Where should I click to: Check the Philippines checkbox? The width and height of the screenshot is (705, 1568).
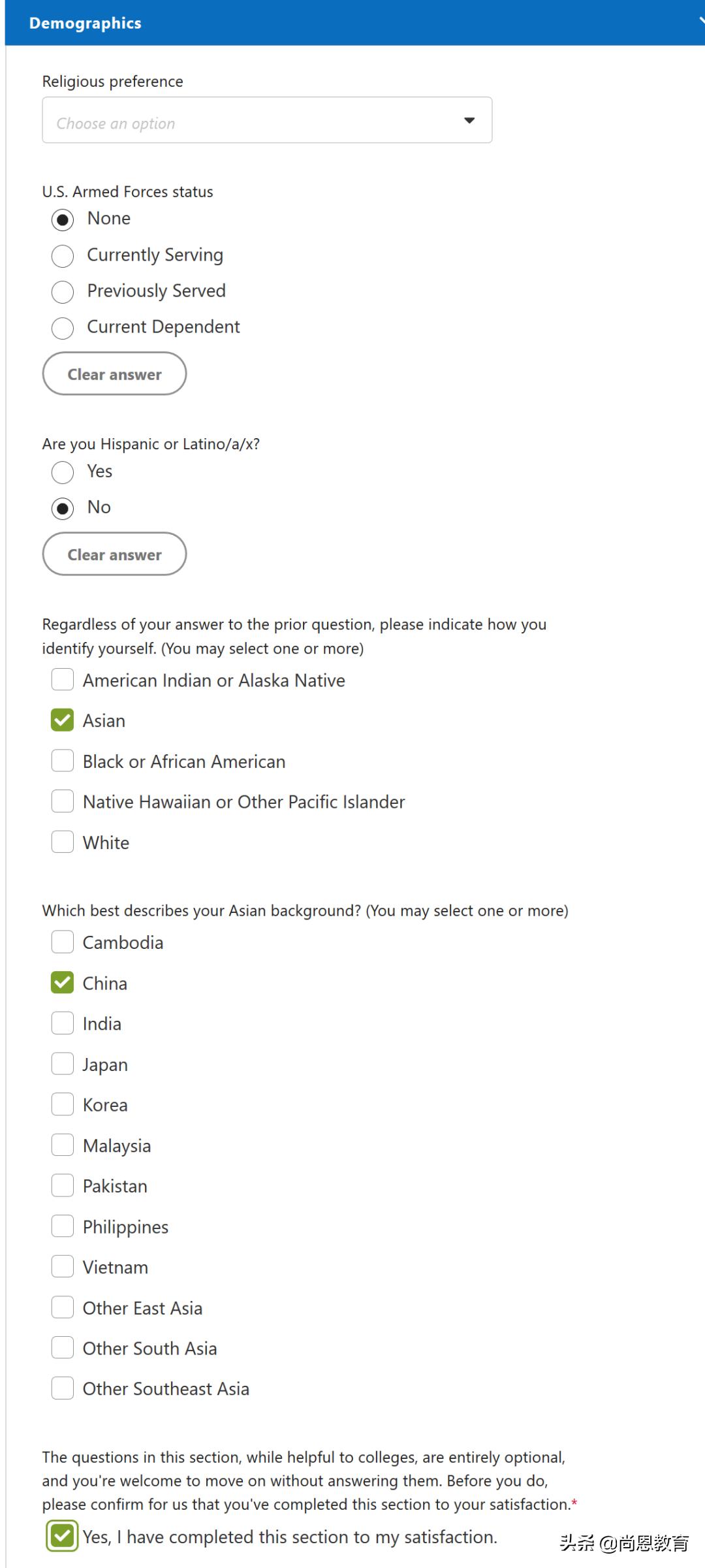[63, 1226]
